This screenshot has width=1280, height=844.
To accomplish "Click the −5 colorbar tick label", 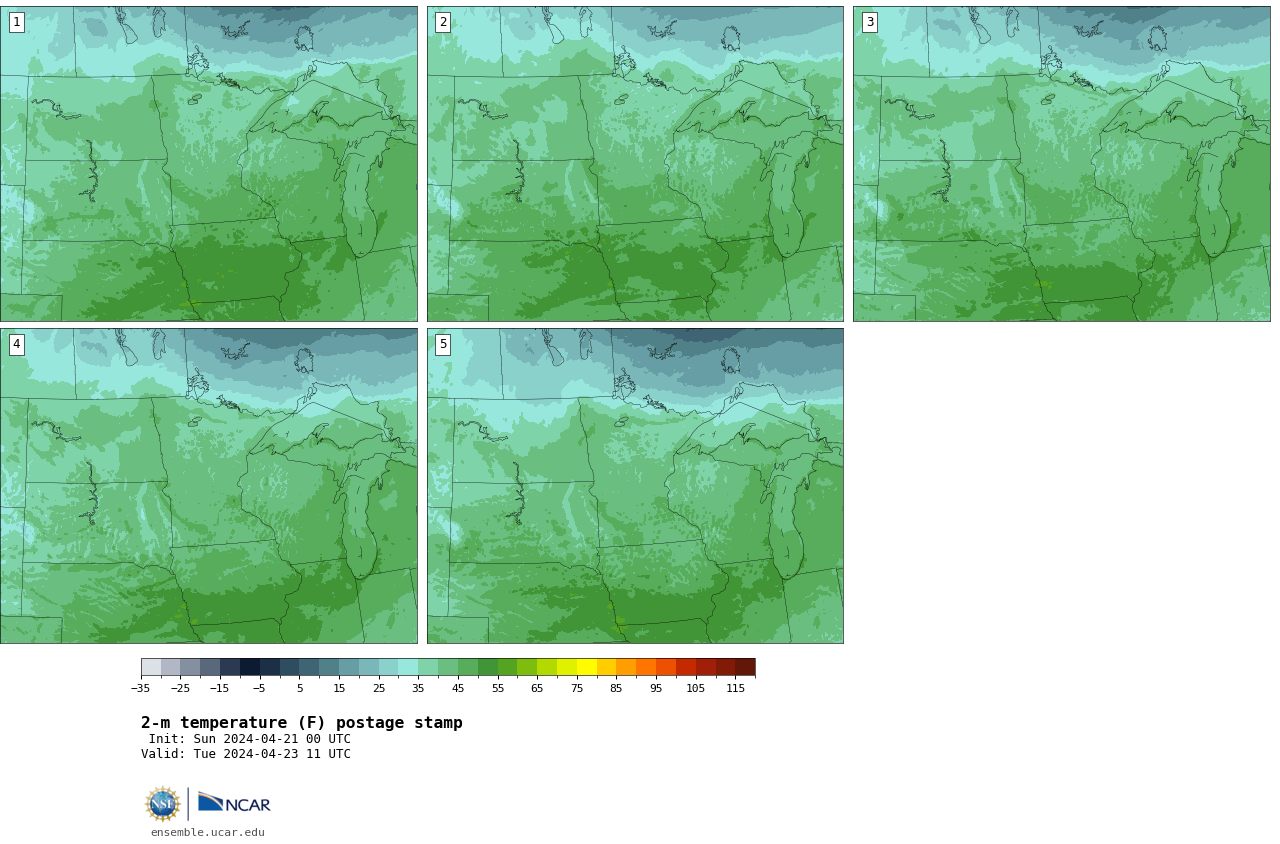I will pos(259,688).
